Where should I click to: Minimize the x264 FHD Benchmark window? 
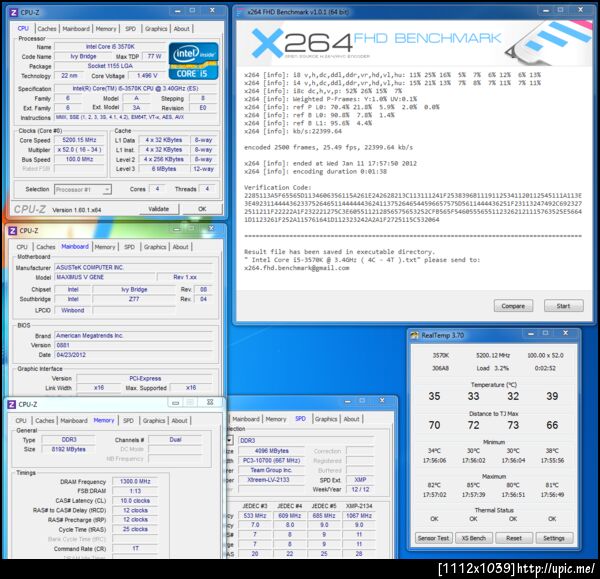pos(546,11)
